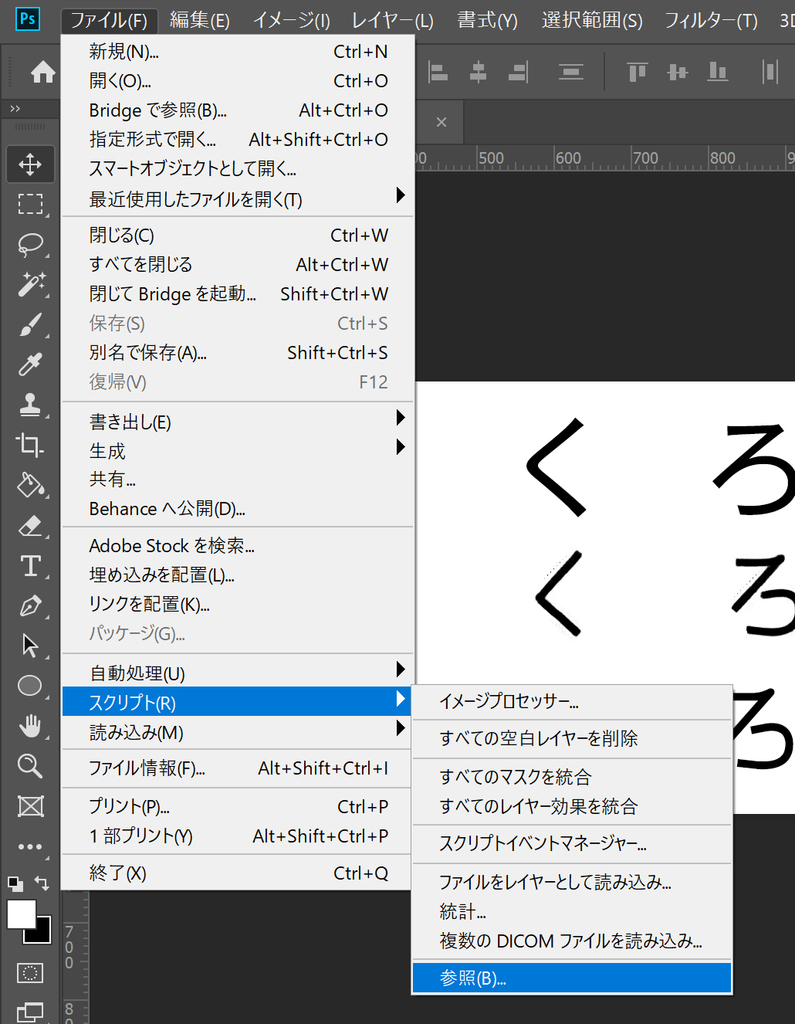Select the Pen tool

coord(30,606)
